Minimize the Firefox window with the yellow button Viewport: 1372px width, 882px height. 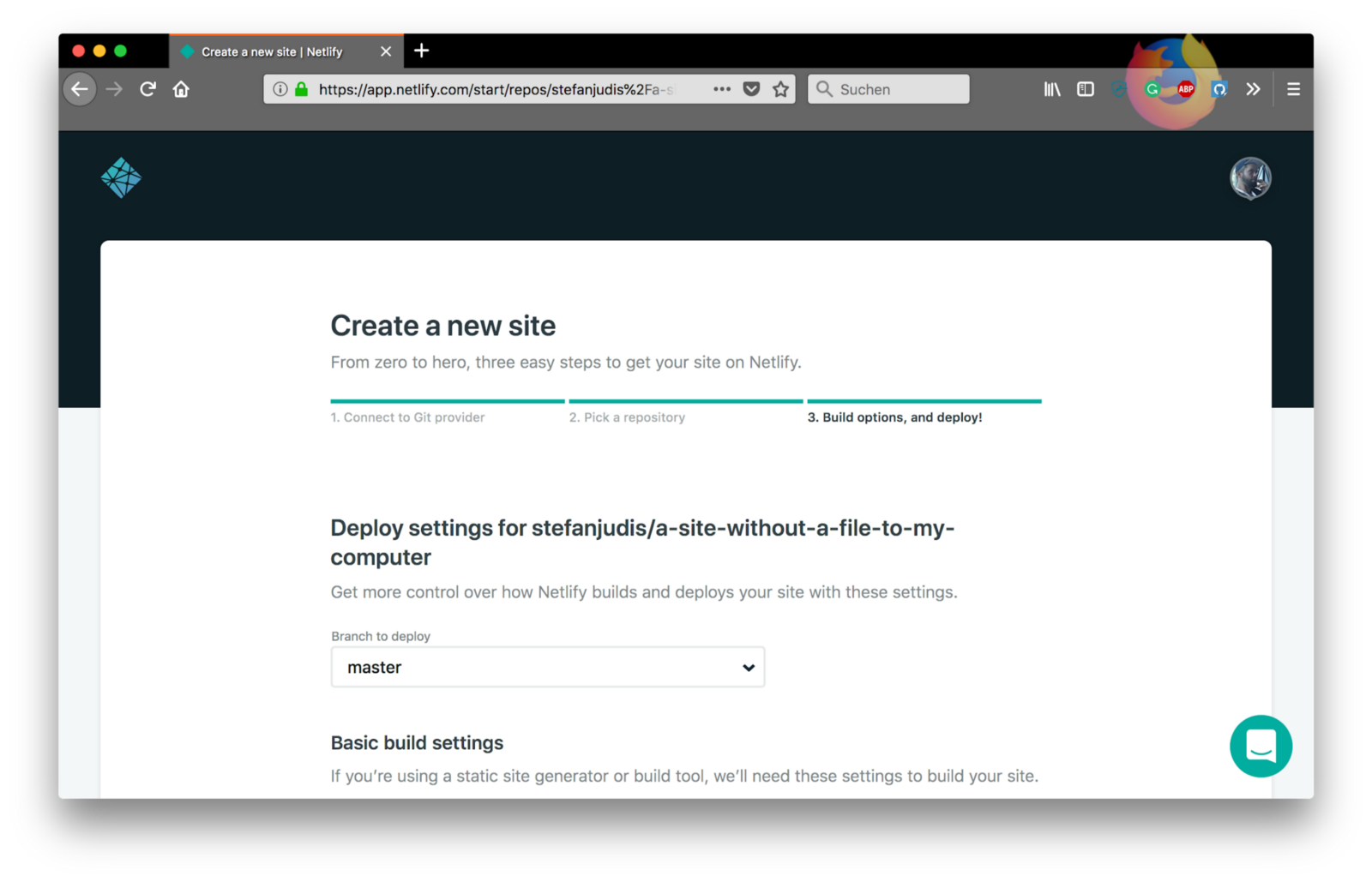[99, 51]
